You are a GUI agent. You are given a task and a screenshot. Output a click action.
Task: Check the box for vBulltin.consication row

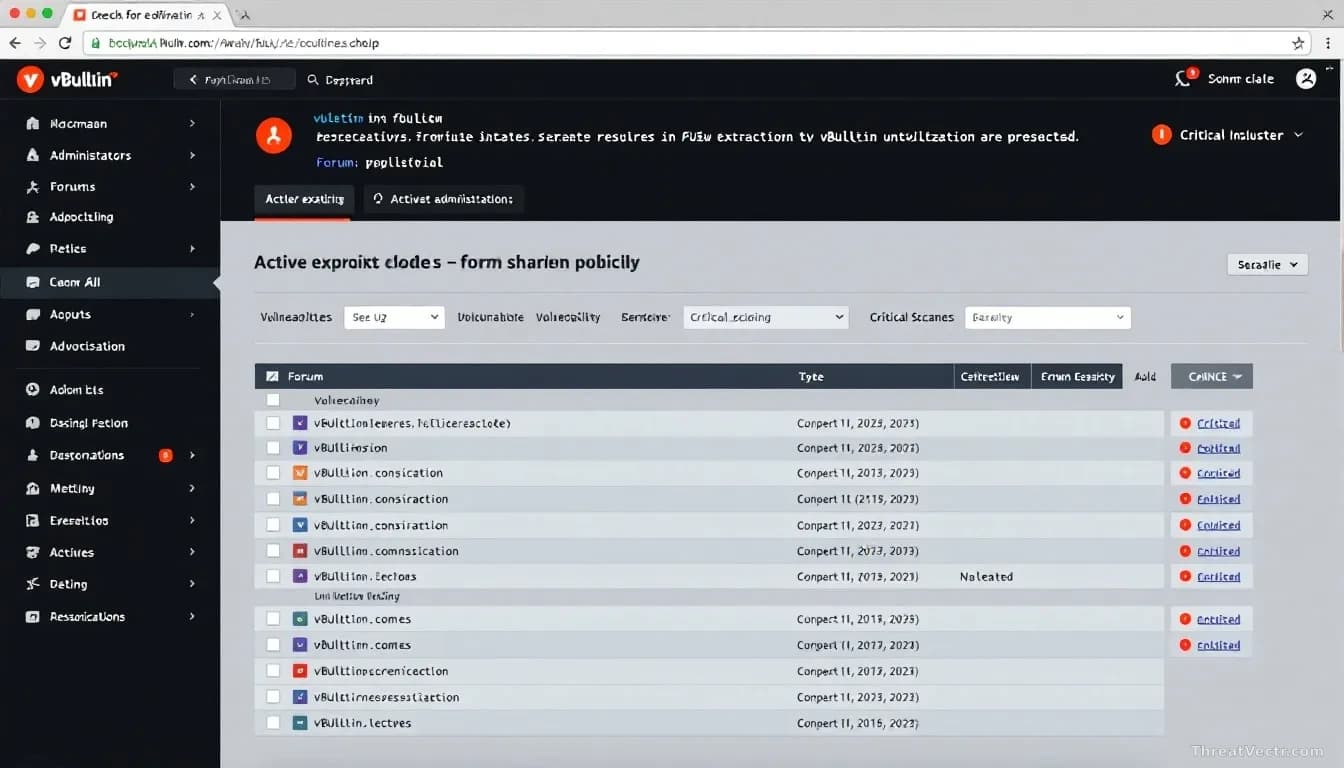coord(273,473)
